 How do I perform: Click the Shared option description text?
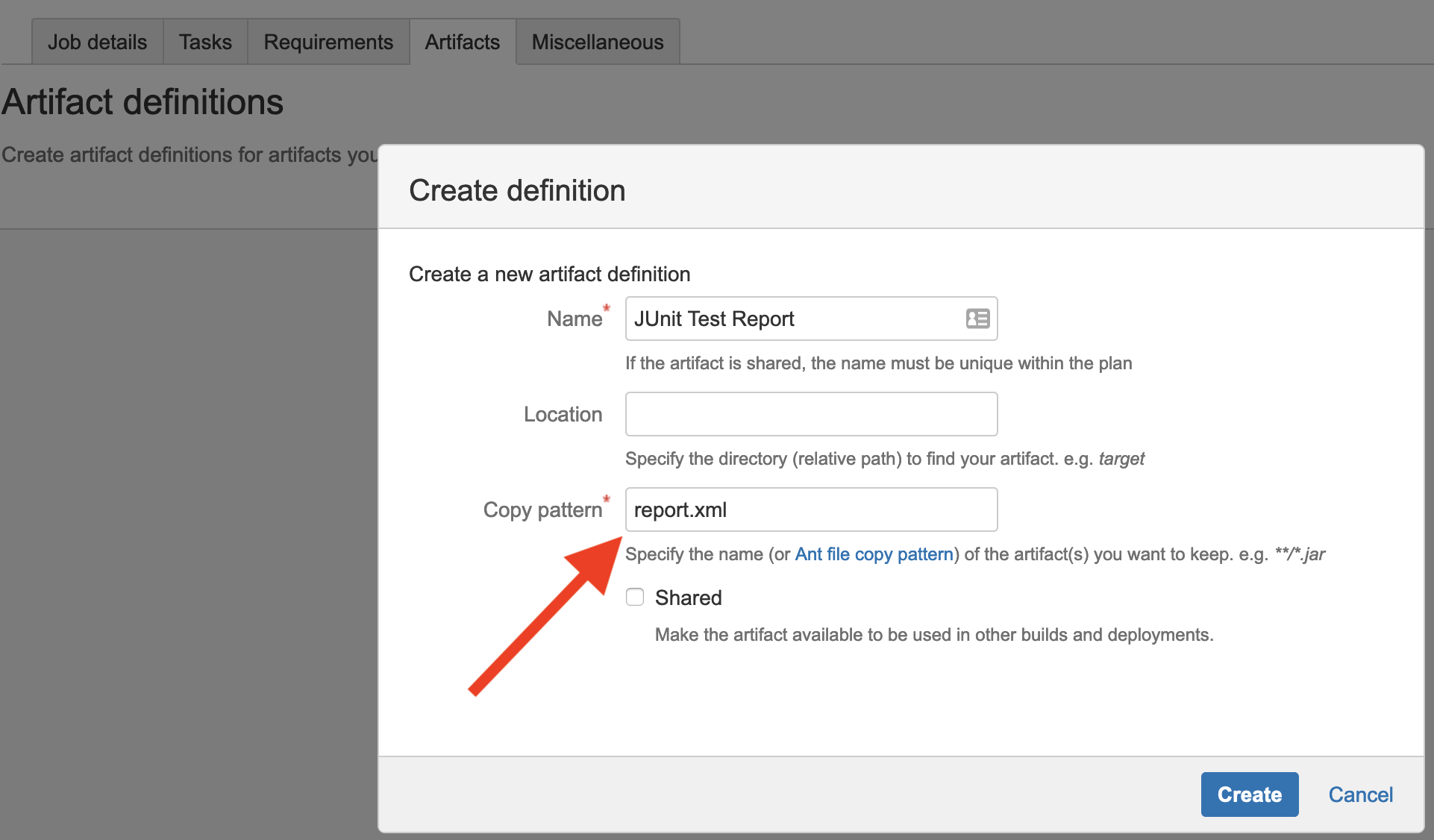coord(934,635)
